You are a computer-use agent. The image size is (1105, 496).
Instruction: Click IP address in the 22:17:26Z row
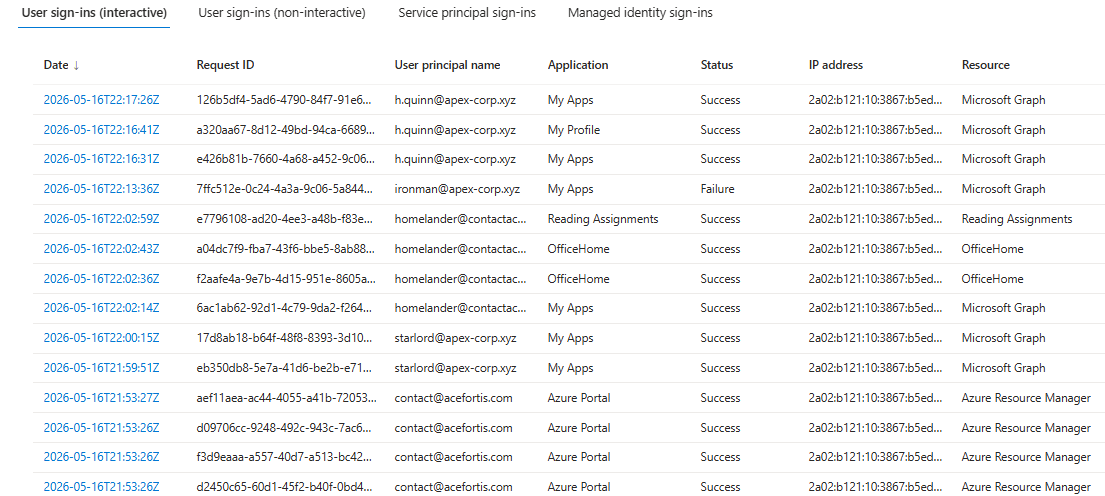pyautogui.click(x=873, y=100)
